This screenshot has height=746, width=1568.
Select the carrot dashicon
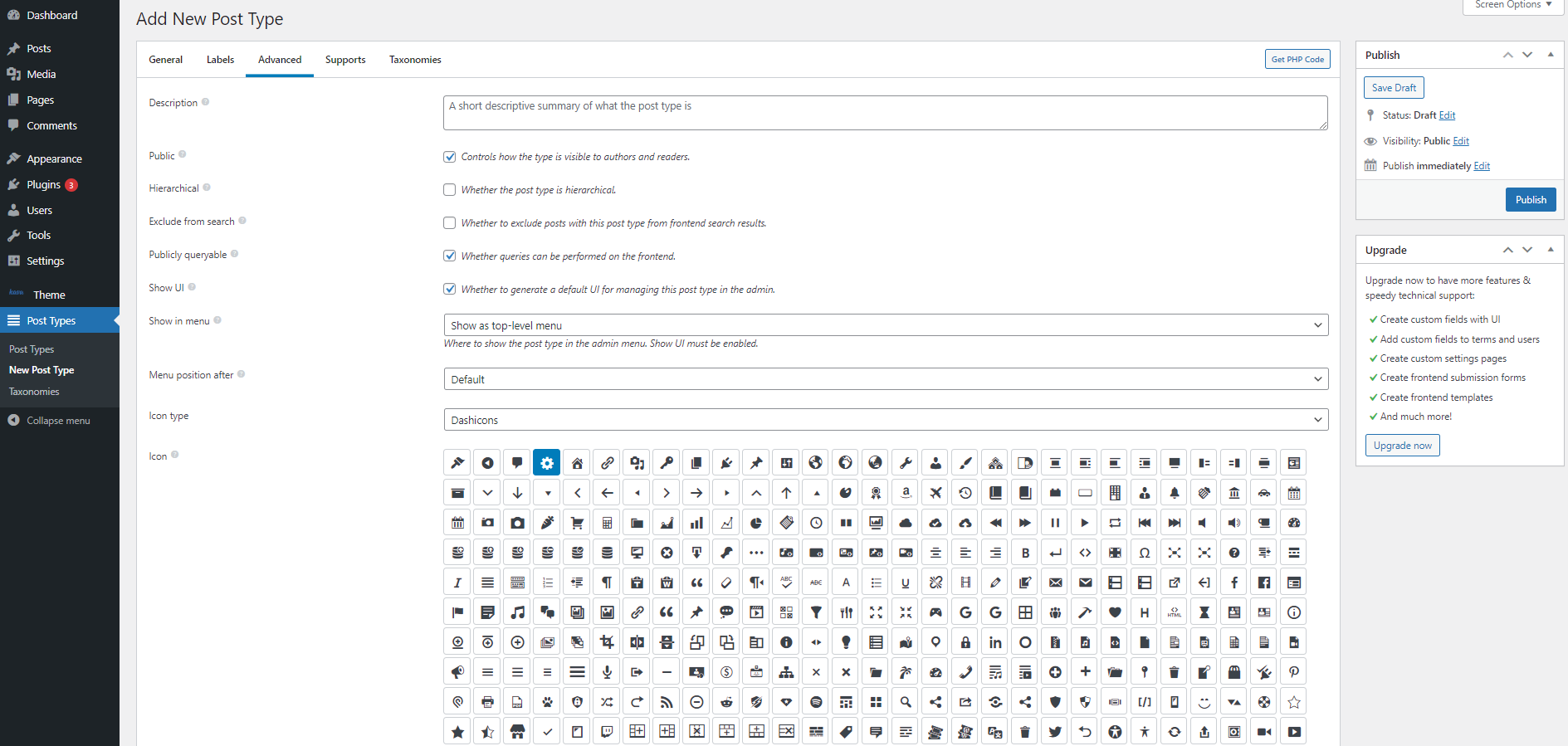pos(547,523)
